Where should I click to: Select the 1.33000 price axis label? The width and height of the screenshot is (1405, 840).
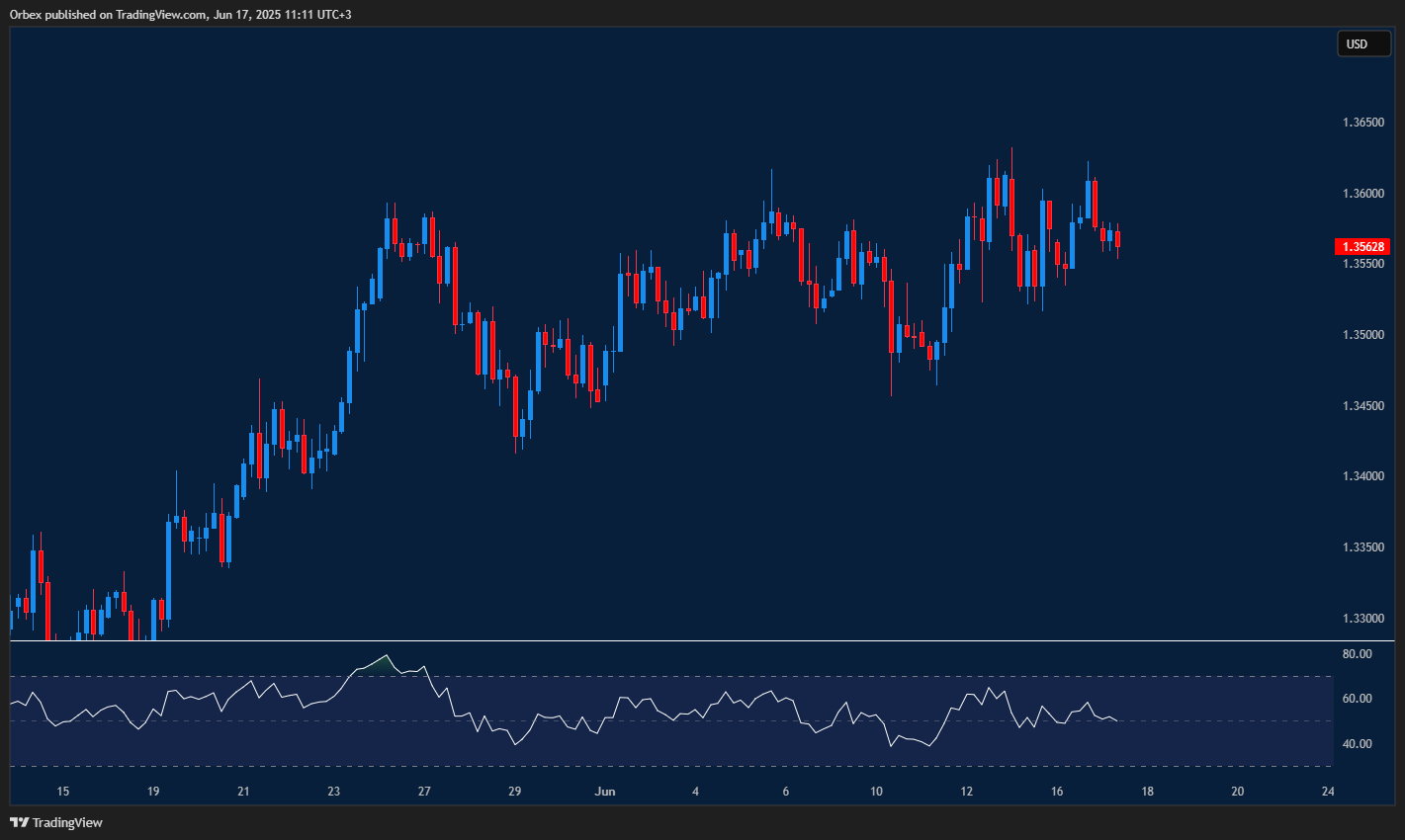click(1362, 619)
